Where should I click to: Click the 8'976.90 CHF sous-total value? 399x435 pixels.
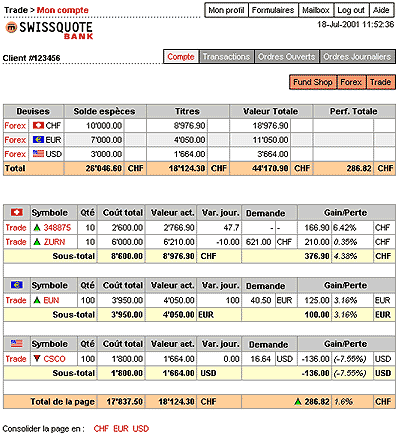[179, 256]
